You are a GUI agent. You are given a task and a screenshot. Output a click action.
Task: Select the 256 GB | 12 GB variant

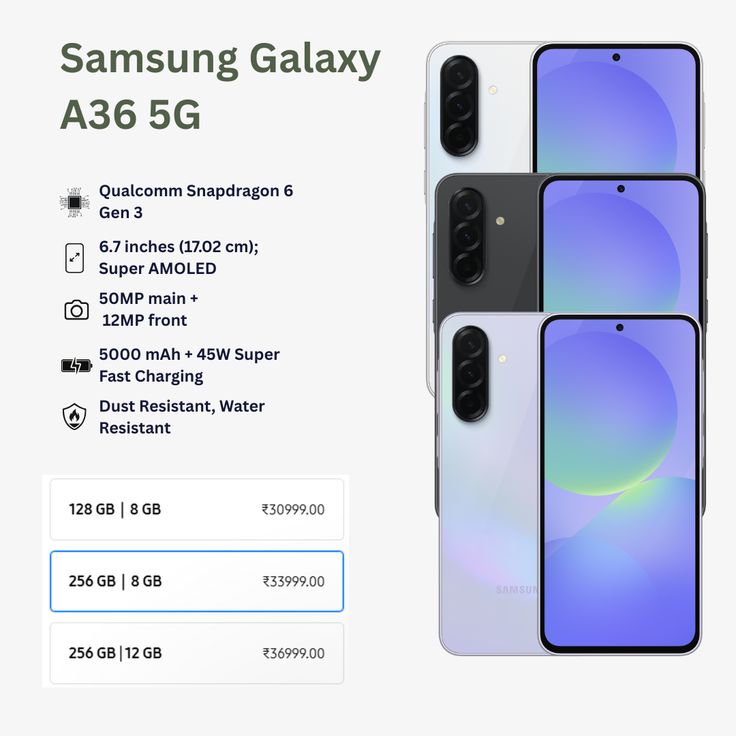click(x=197, y=653)
